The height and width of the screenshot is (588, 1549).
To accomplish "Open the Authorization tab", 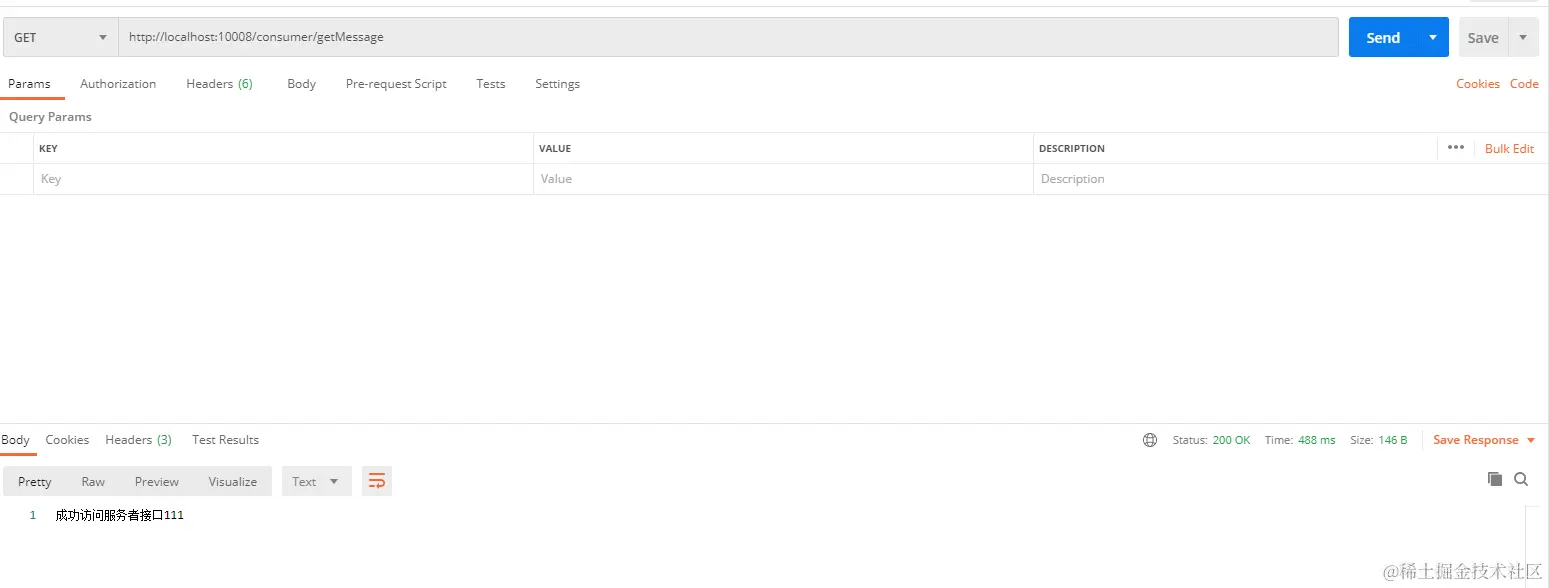I will (x=118, y=84).
